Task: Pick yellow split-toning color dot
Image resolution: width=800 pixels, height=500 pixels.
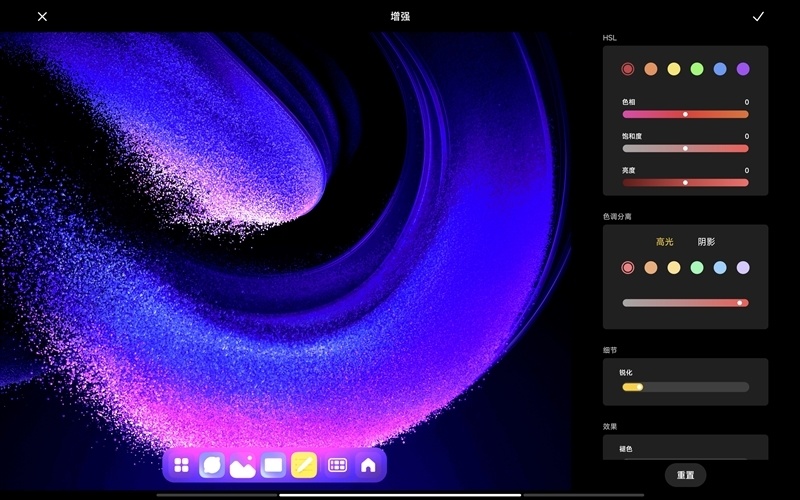Action: click(673, 267)
